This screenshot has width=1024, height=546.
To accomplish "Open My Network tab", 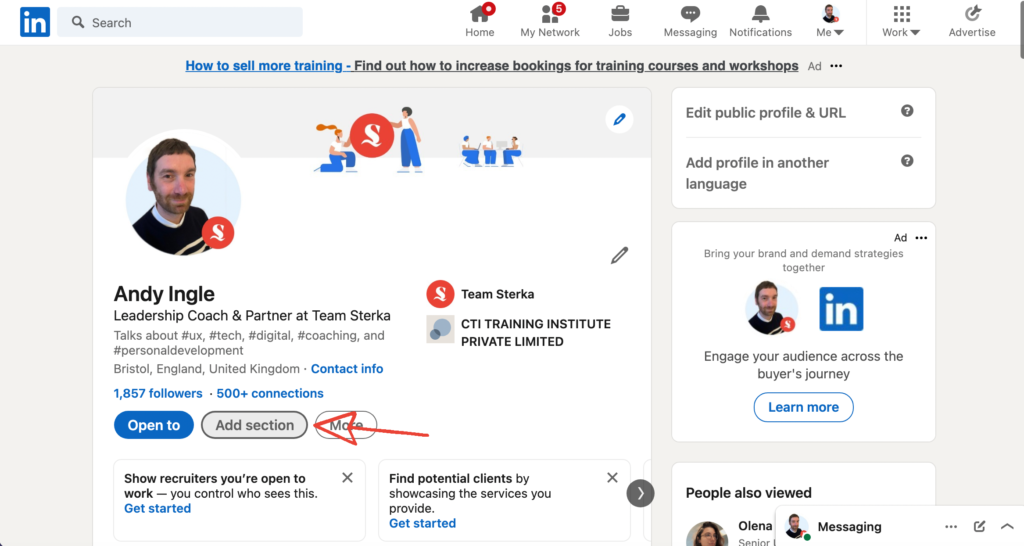I will pos(550,22).
